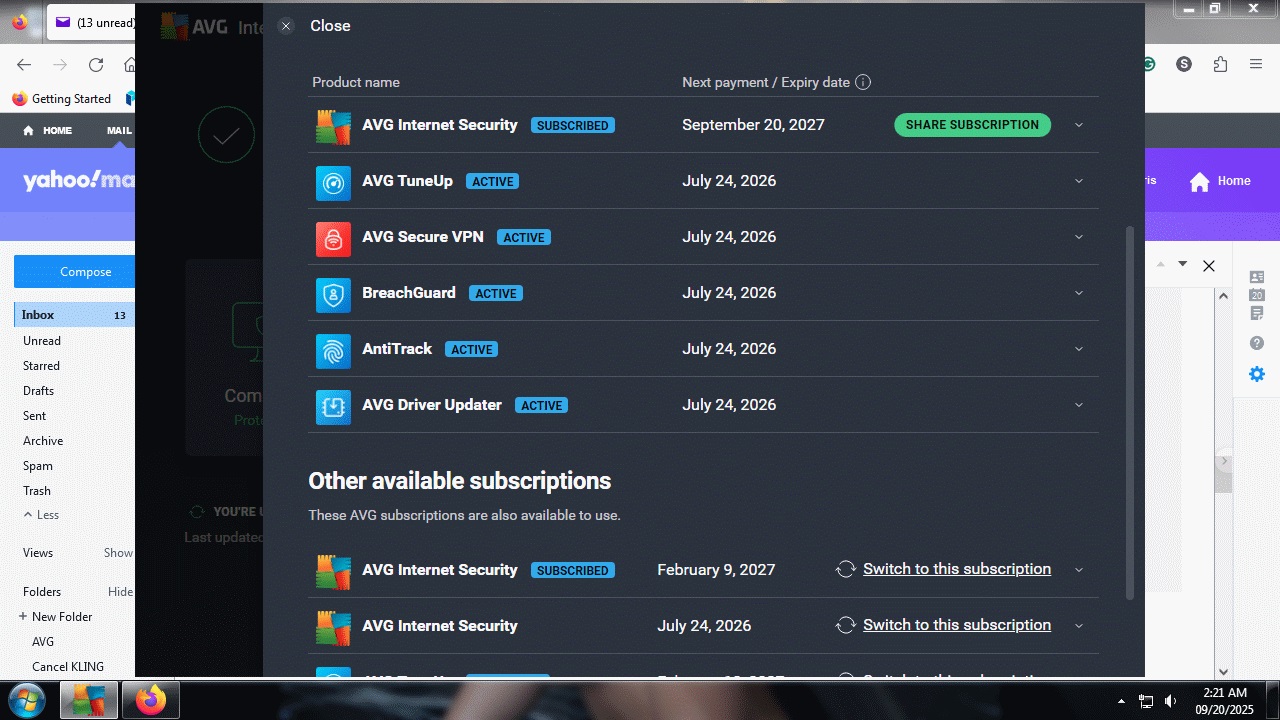Switch to the February 9, 2027 subscription
Viewport: 1280px width, 720px height.
coord(956,569)
